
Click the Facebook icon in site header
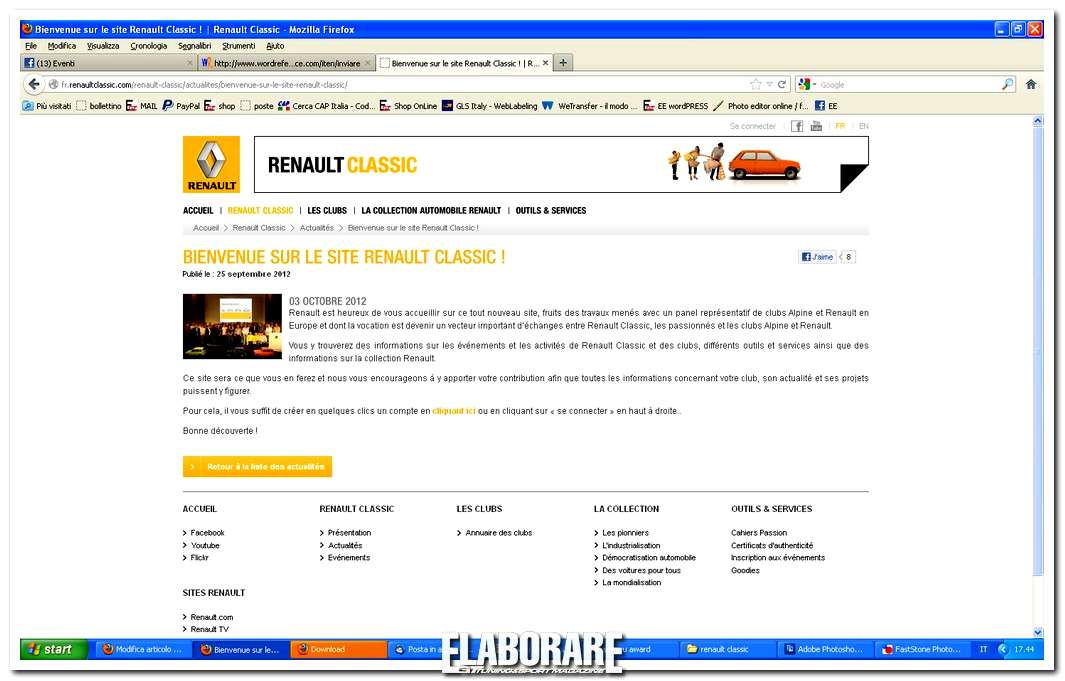click(x=797, y=126)
